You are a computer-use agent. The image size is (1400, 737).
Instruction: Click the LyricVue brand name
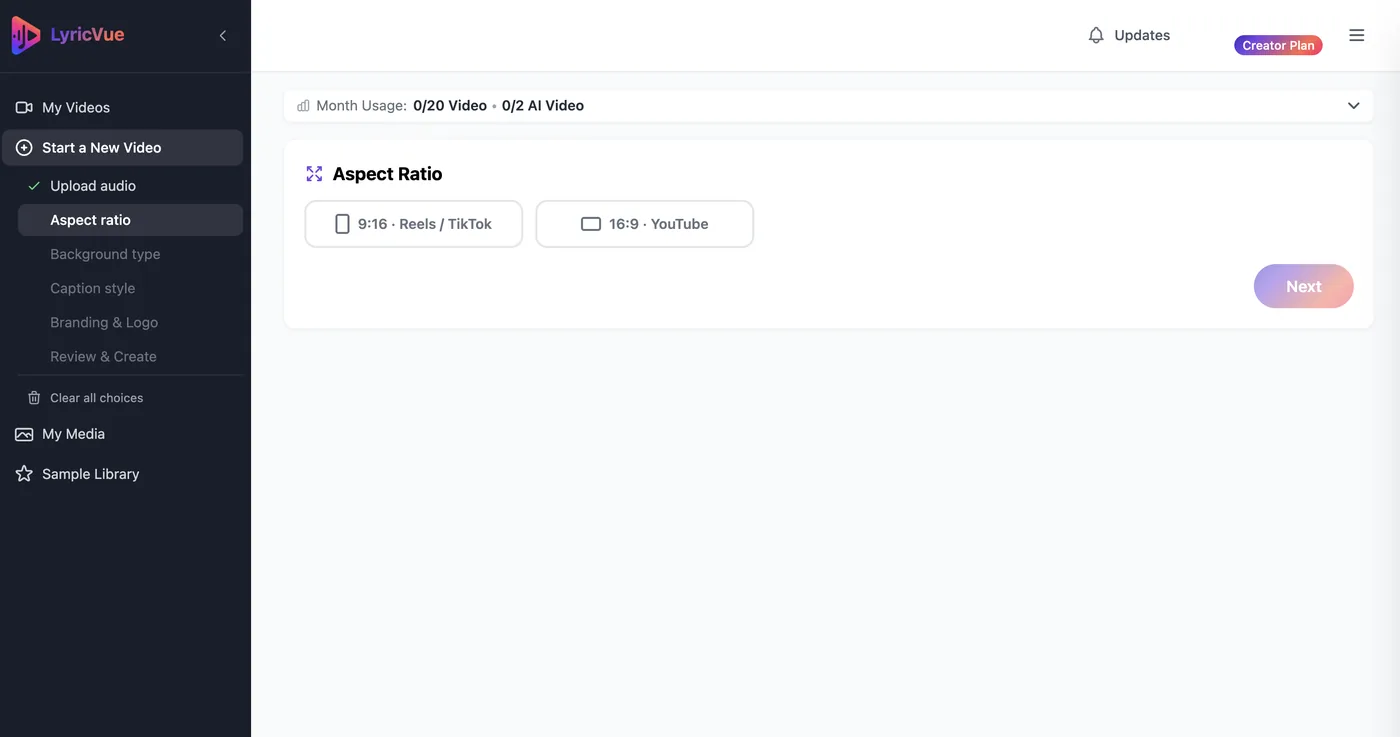point(87,35)
